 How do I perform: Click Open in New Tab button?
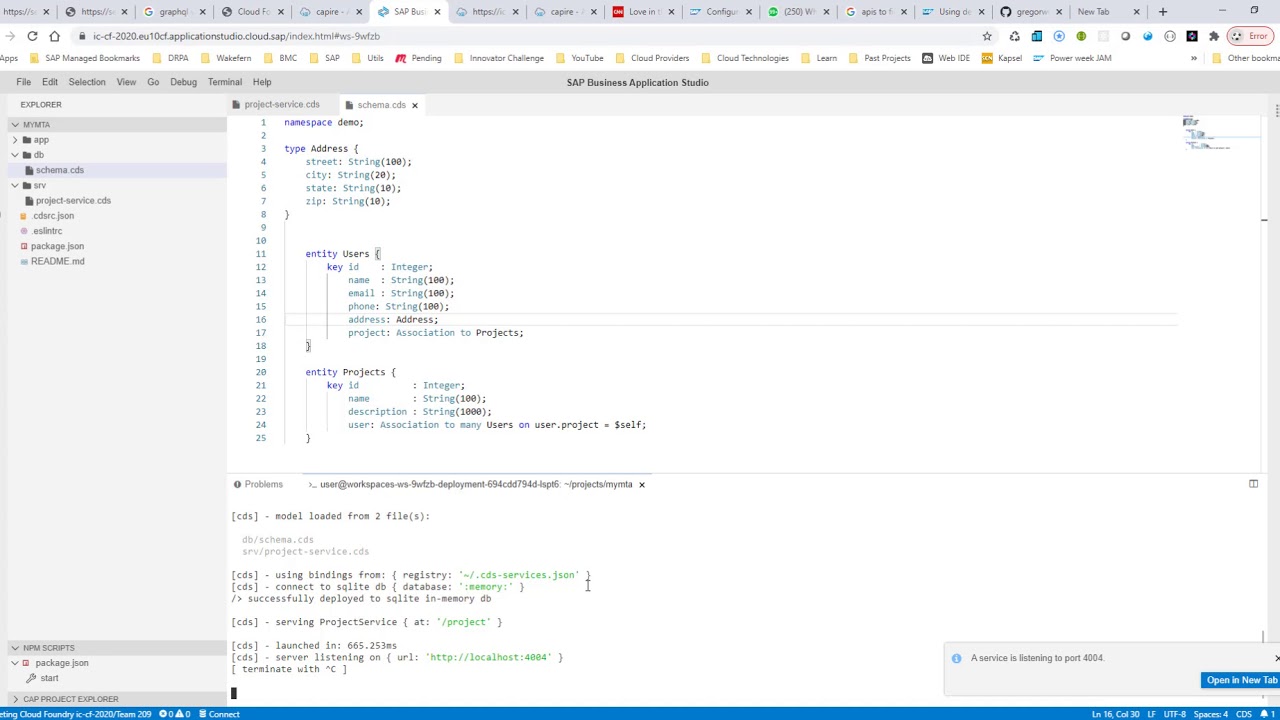tap(1241, 680)
